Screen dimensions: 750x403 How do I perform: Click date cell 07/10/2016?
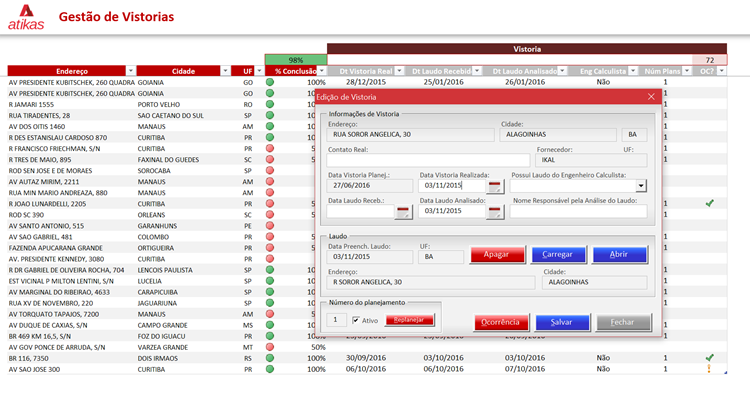(525, 369)
